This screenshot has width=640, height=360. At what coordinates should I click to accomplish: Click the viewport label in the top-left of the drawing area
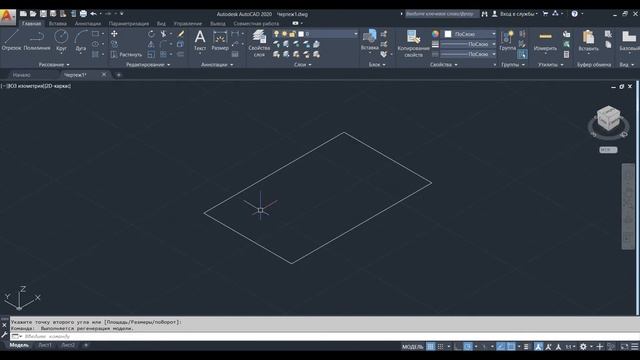[x=37, y=86]
